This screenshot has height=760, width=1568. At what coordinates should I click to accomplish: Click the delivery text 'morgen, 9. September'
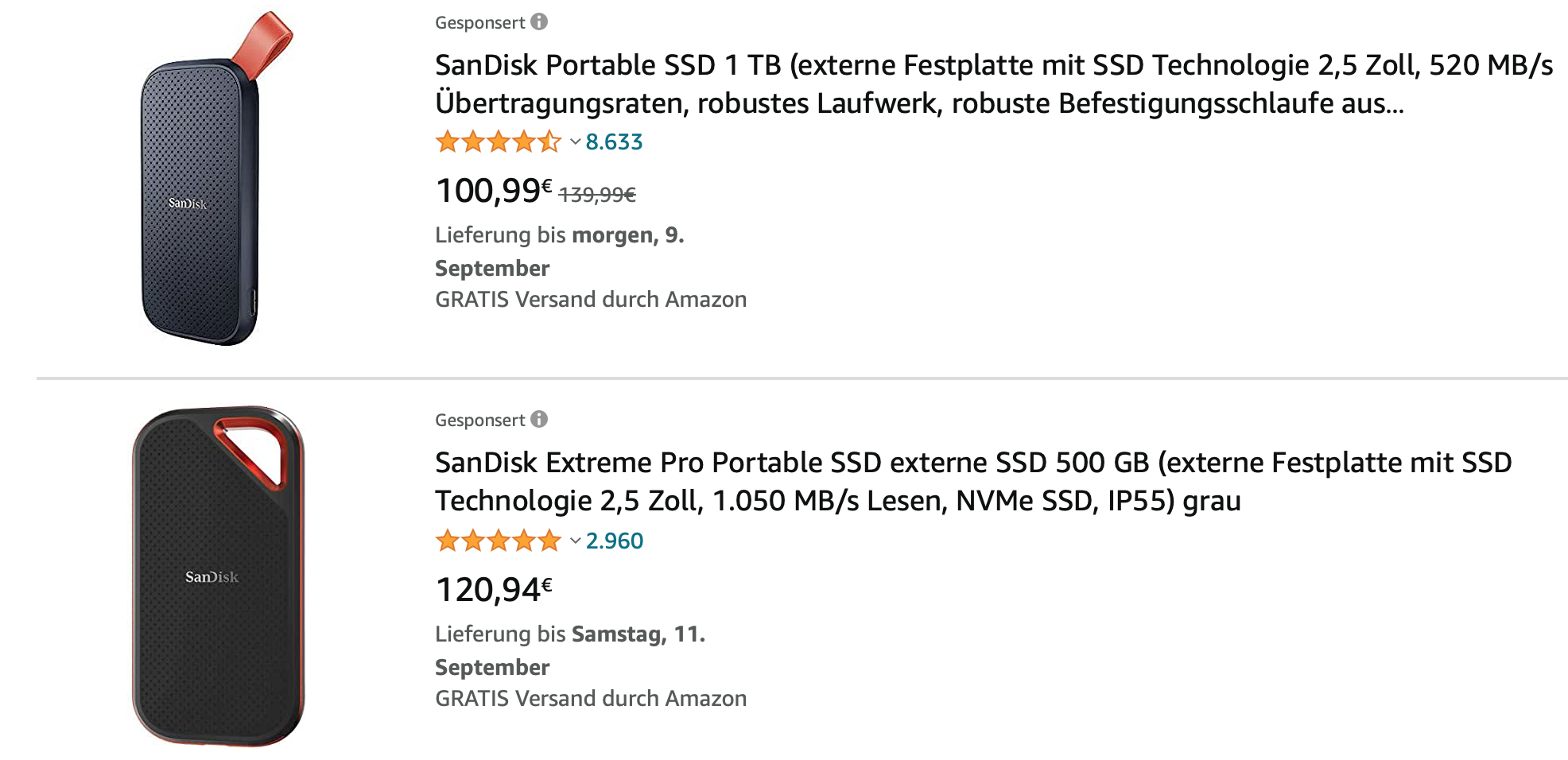[x=627, y=235]
